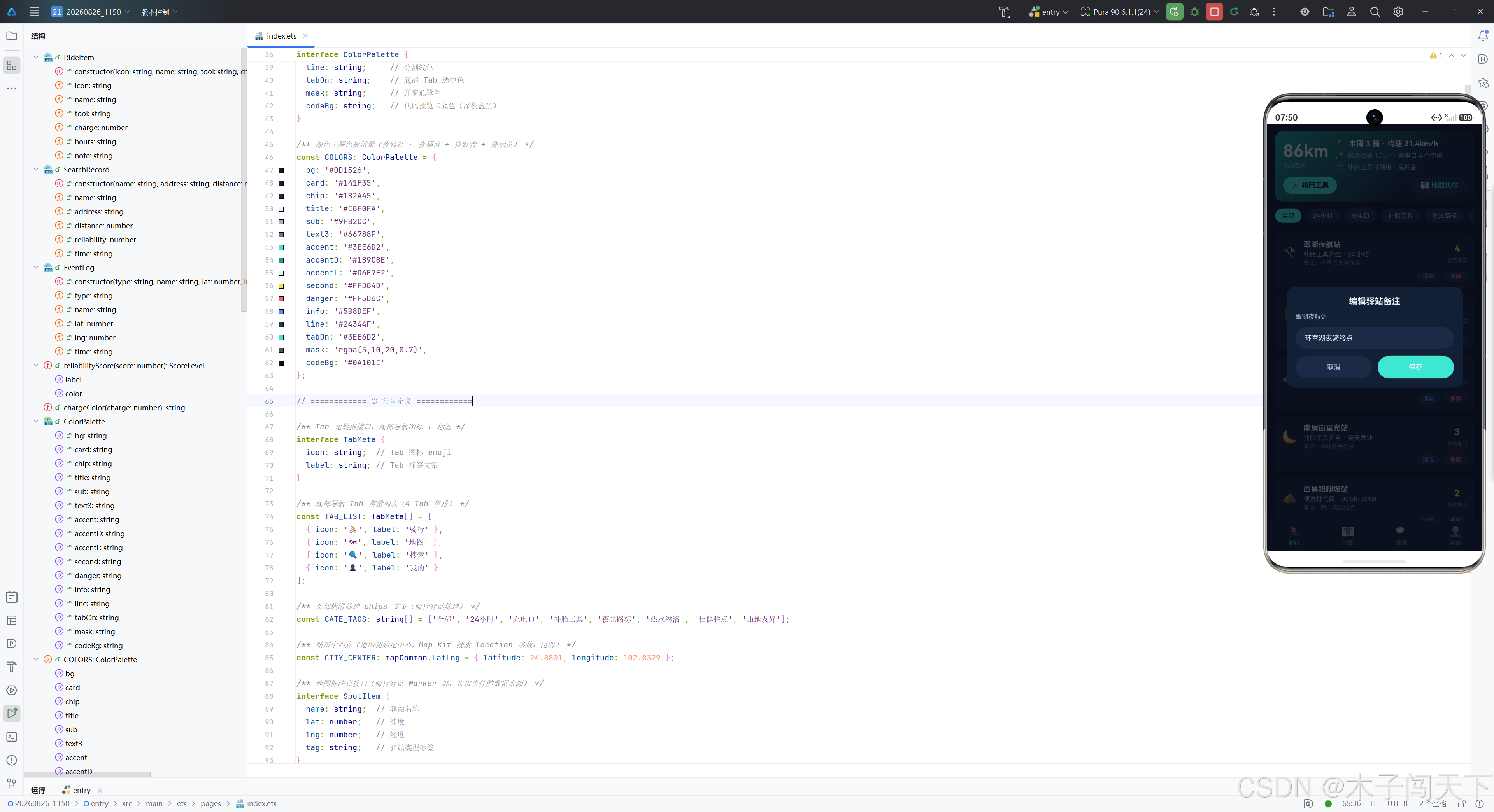Tap 取消 in the edit note dialog
This screenshot has width=1494, height=812.
tap(1333, 367)
